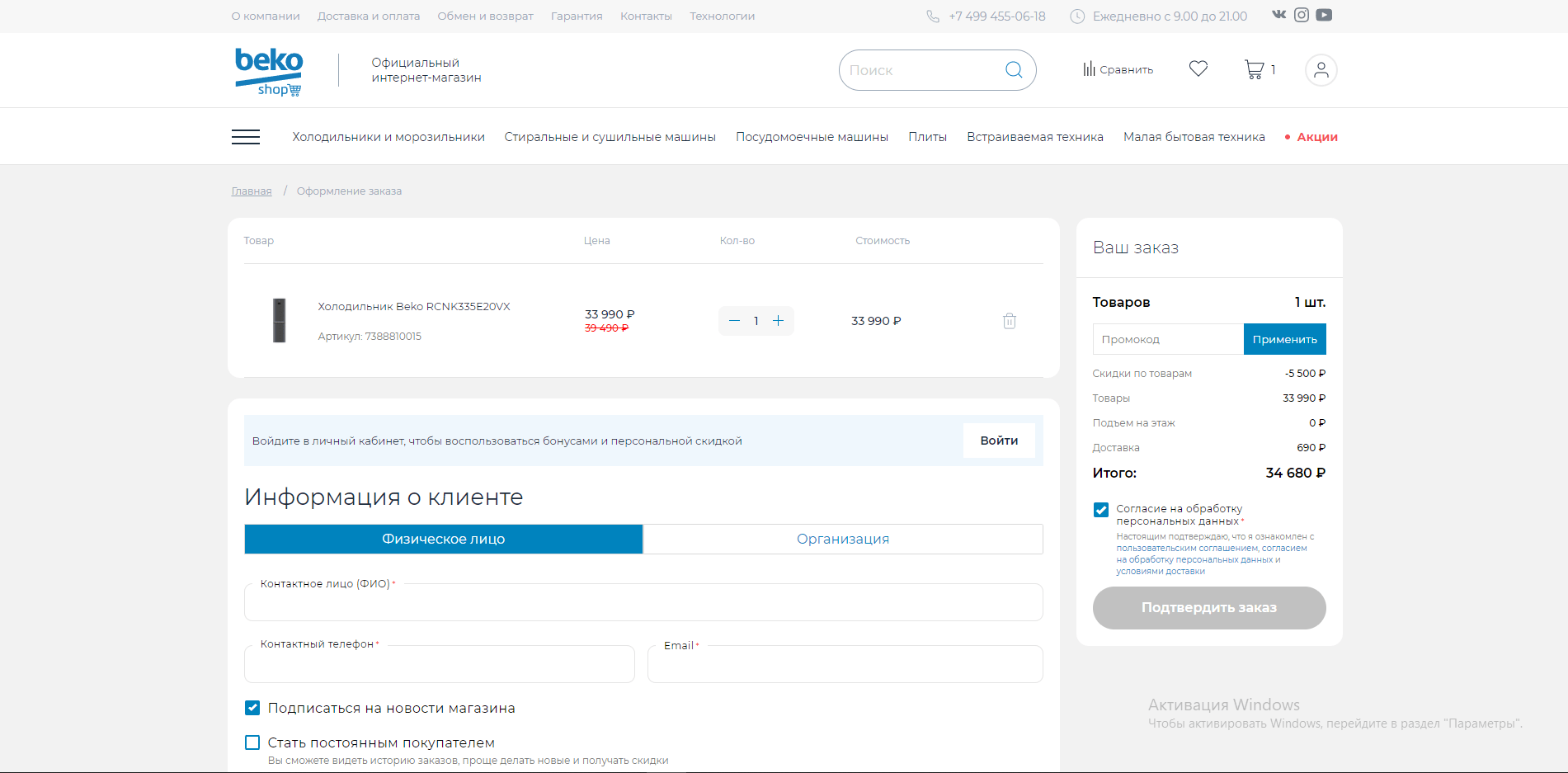Click the Подтвердить заказ button
Viewport: 1568px width, 773px height.
tap(1209, 608)
